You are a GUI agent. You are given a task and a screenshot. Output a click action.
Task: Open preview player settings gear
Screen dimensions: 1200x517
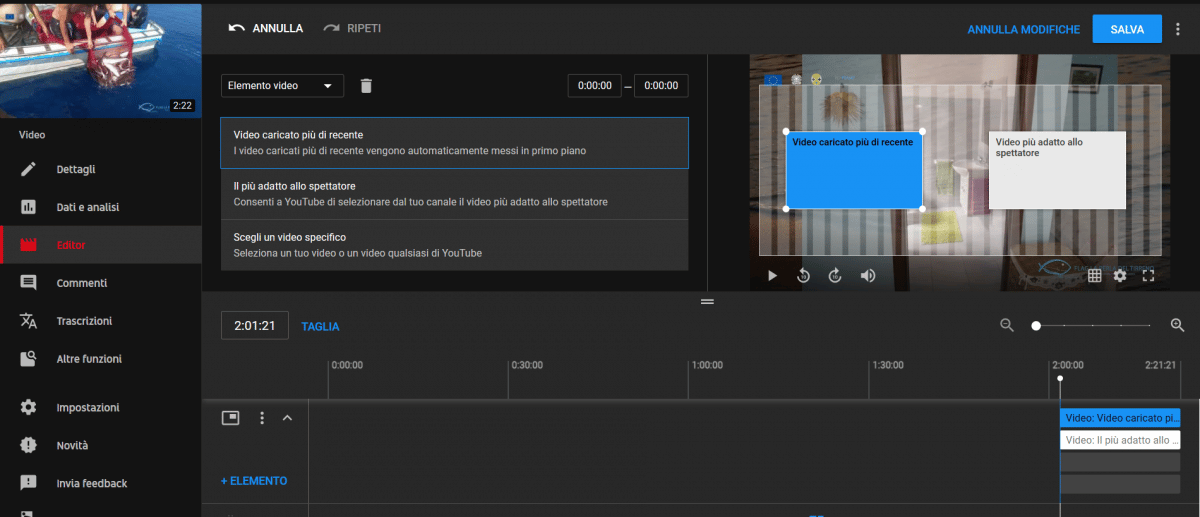click(x=1120, y=276)
